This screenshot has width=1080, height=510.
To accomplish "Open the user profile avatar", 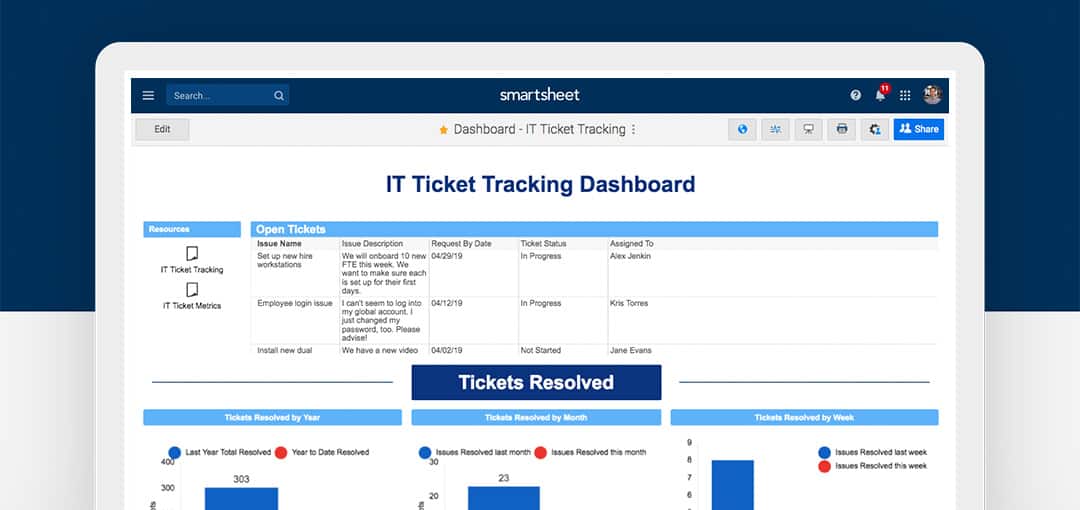I will pyautogui.click(x=933, y=94).
